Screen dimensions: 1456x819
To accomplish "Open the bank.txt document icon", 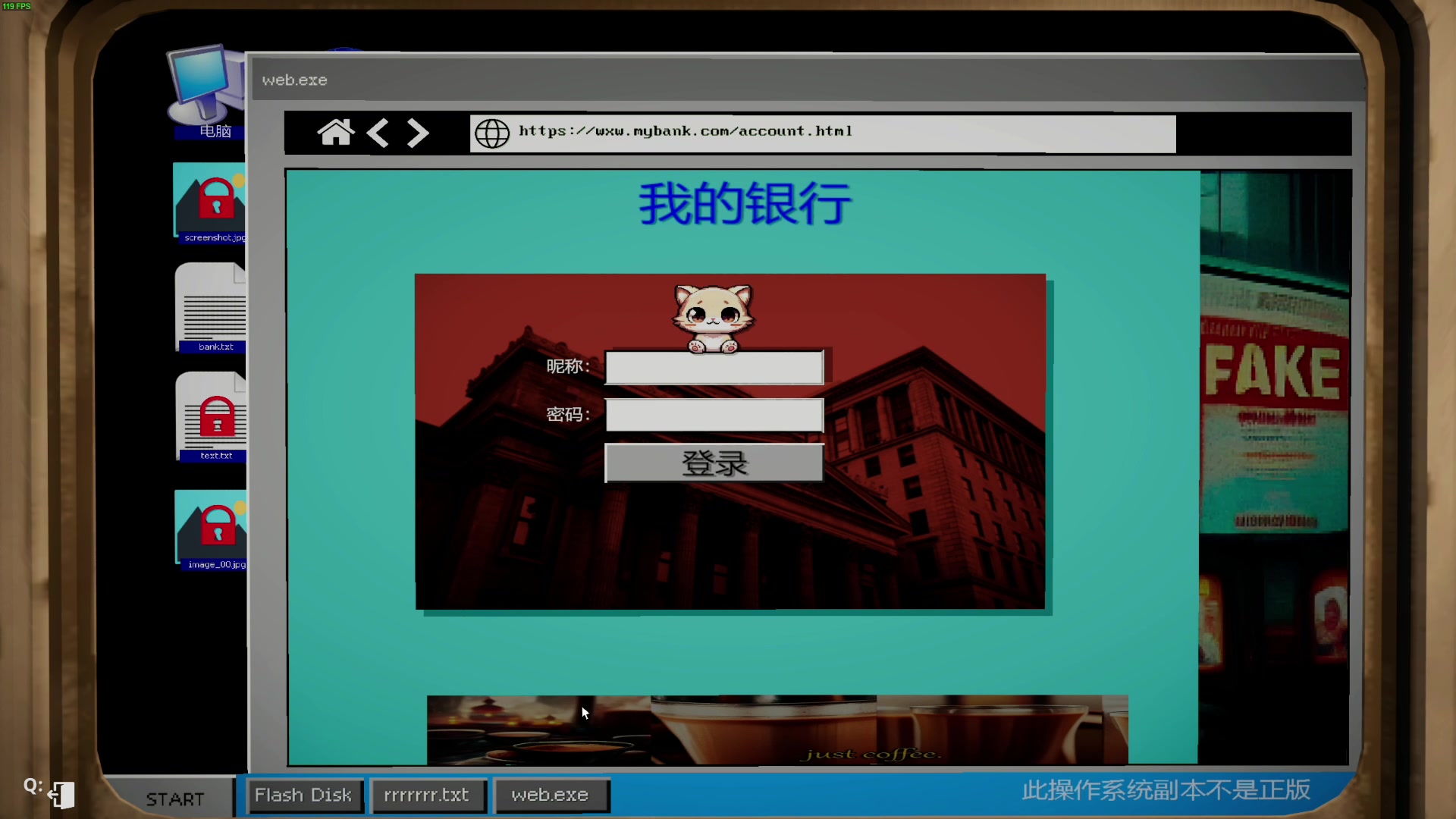I will (212, 307).
